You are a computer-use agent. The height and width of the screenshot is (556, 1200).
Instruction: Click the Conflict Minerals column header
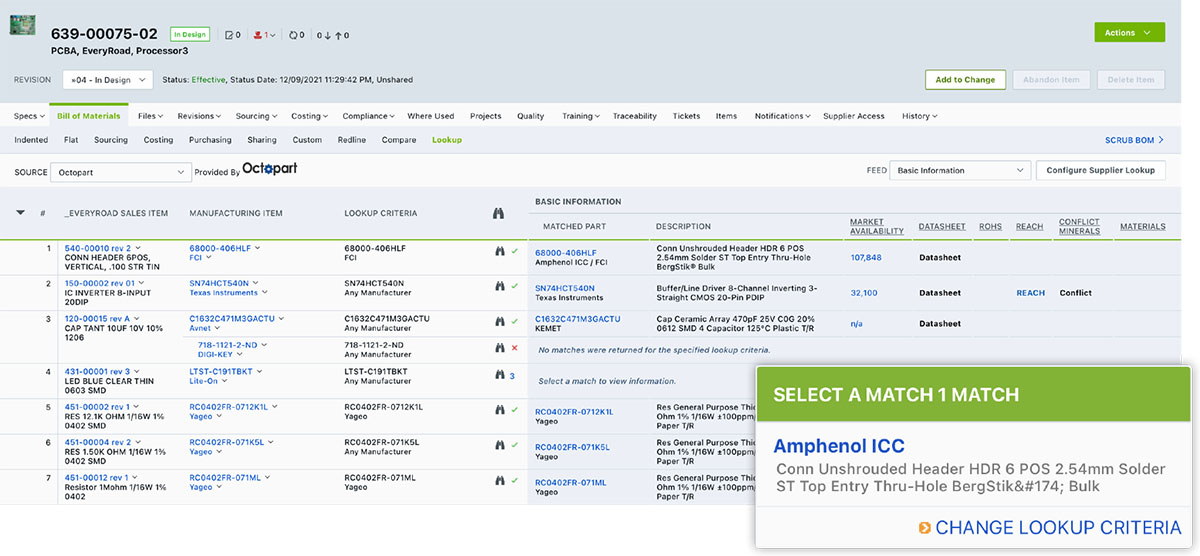(1079, 226)
